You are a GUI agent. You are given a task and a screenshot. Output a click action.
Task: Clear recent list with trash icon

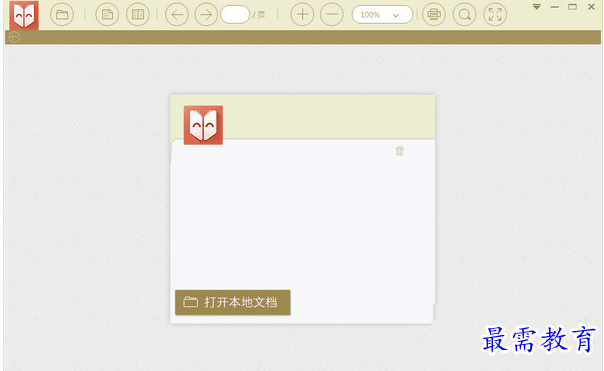[x=399, y=151]
